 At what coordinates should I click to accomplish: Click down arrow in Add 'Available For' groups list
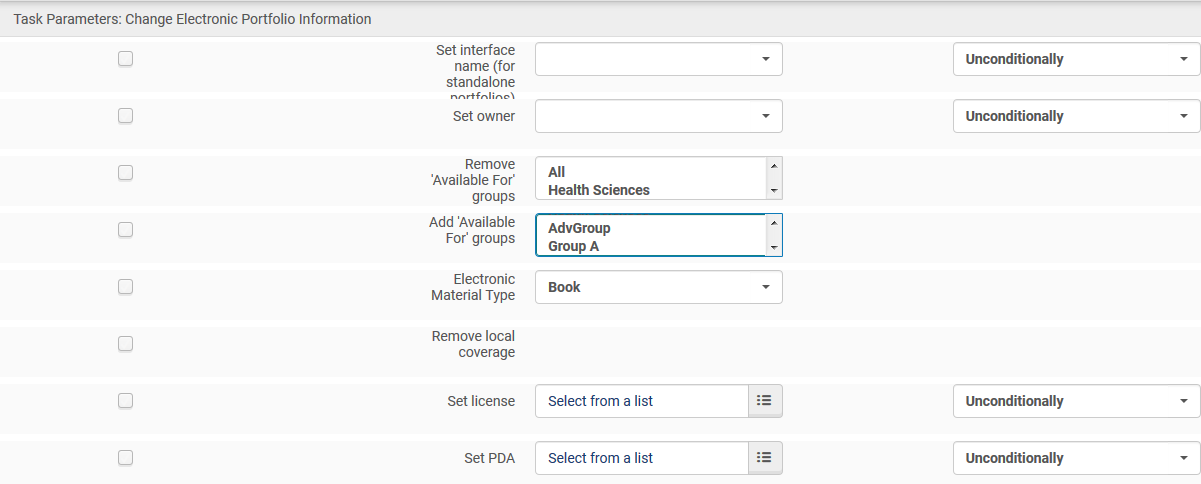774,247
